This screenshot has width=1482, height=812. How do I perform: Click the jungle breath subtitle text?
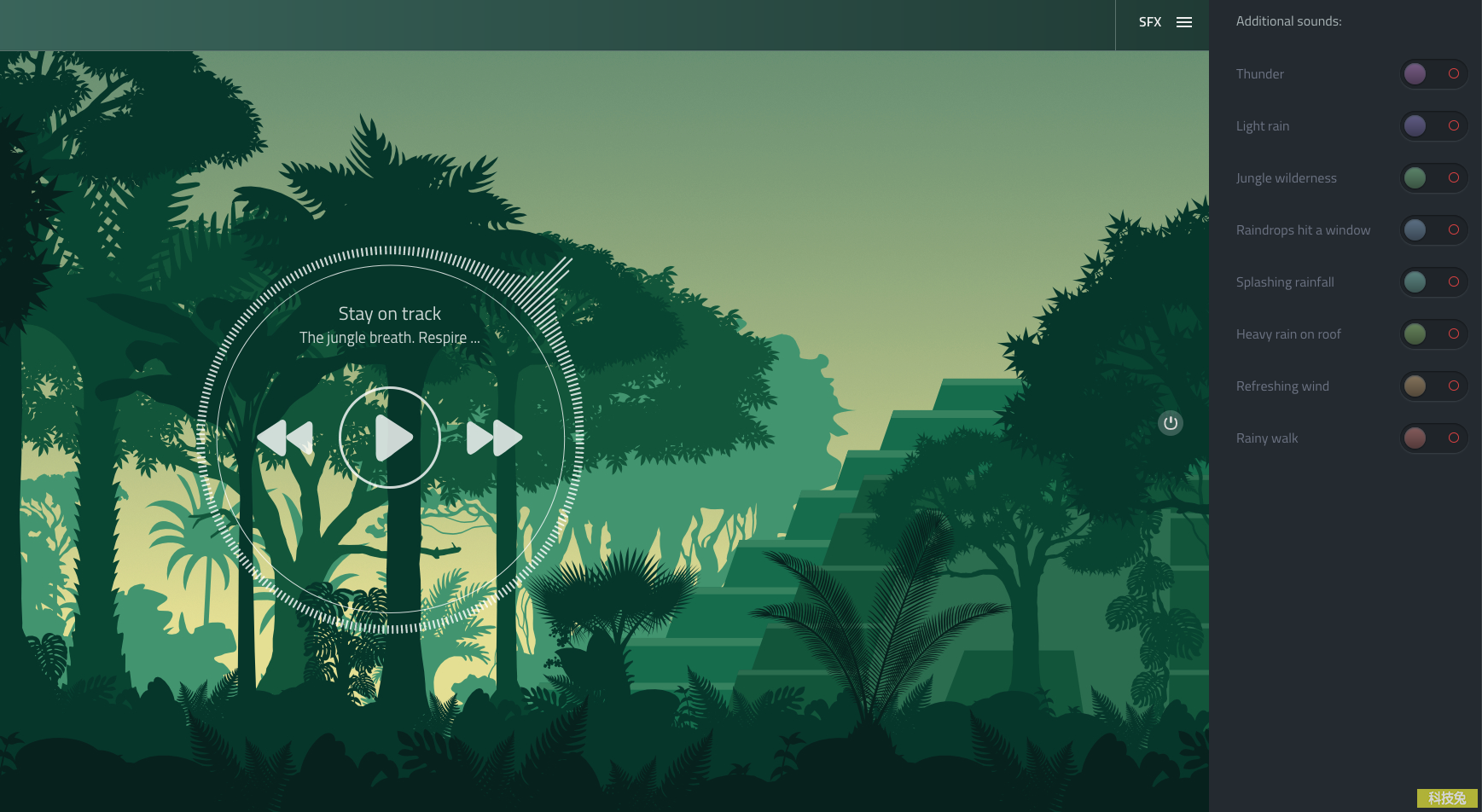click(x=389, y=338)
